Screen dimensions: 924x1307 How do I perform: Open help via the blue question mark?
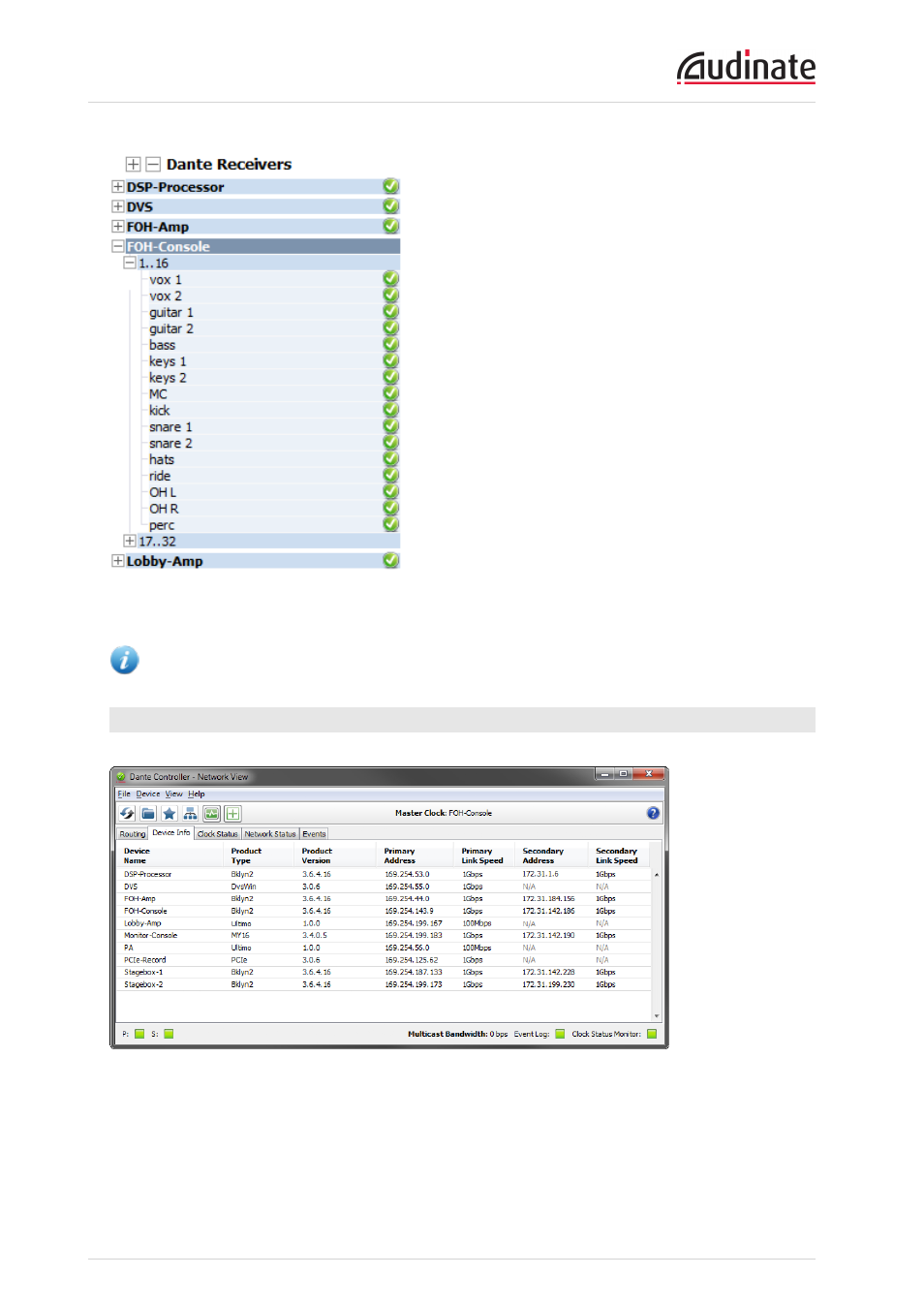(653, 813)
